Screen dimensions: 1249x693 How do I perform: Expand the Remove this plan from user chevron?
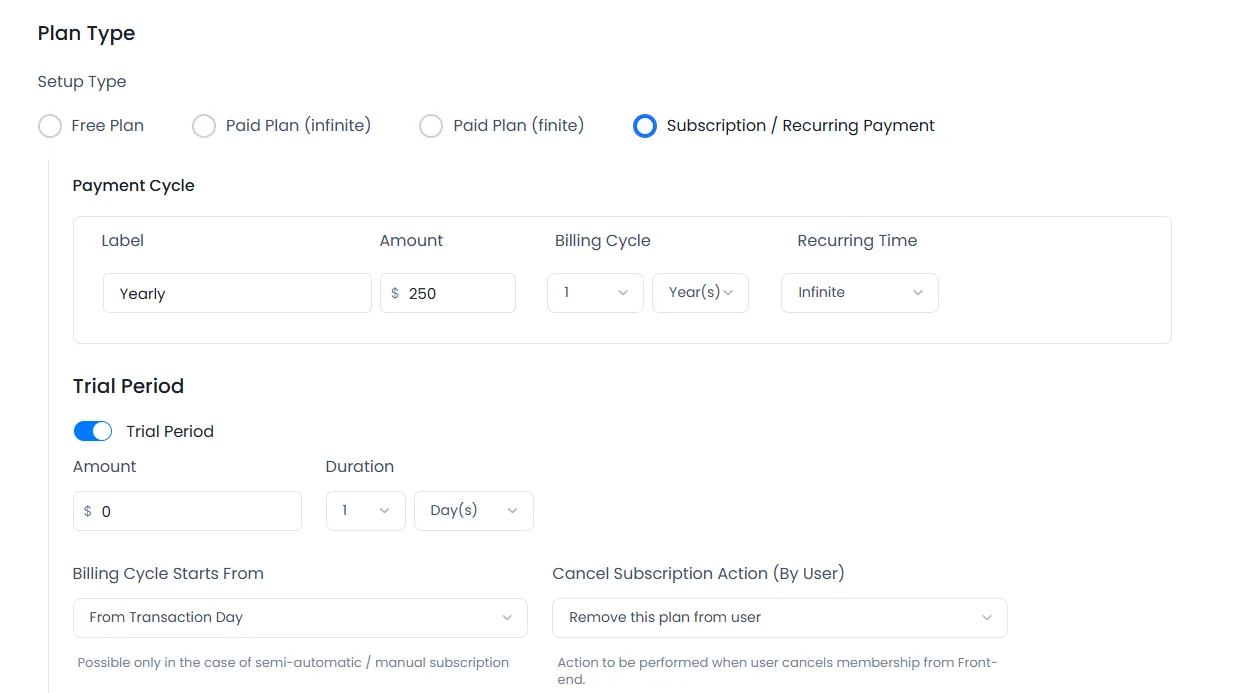click(987, 617)
